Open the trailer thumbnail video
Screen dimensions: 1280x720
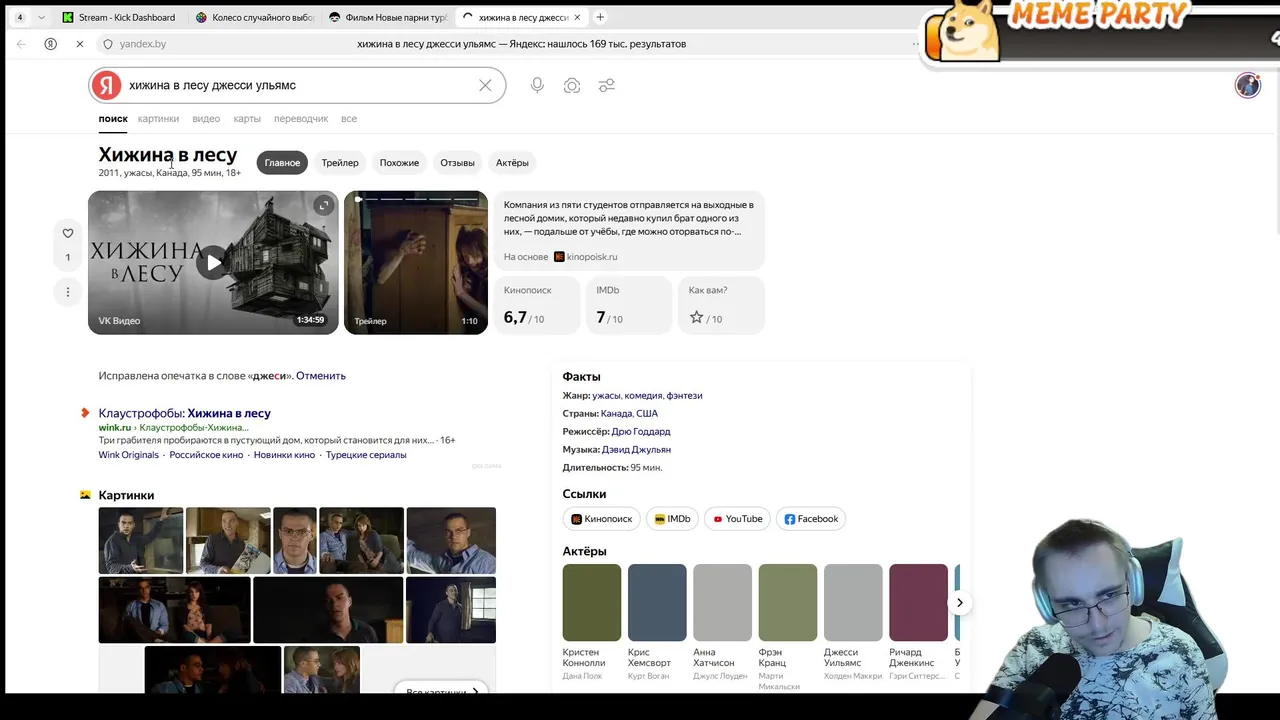[416, 263]
